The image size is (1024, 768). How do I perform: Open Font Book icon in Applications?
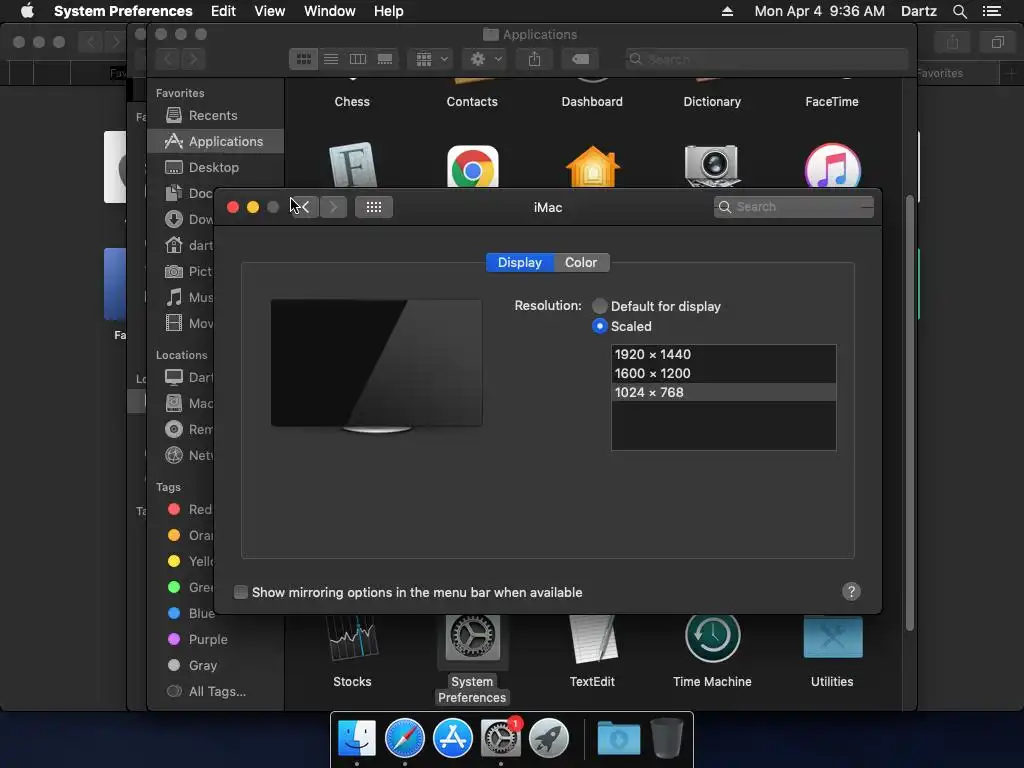pyautogui.click(x=353, y=165)
